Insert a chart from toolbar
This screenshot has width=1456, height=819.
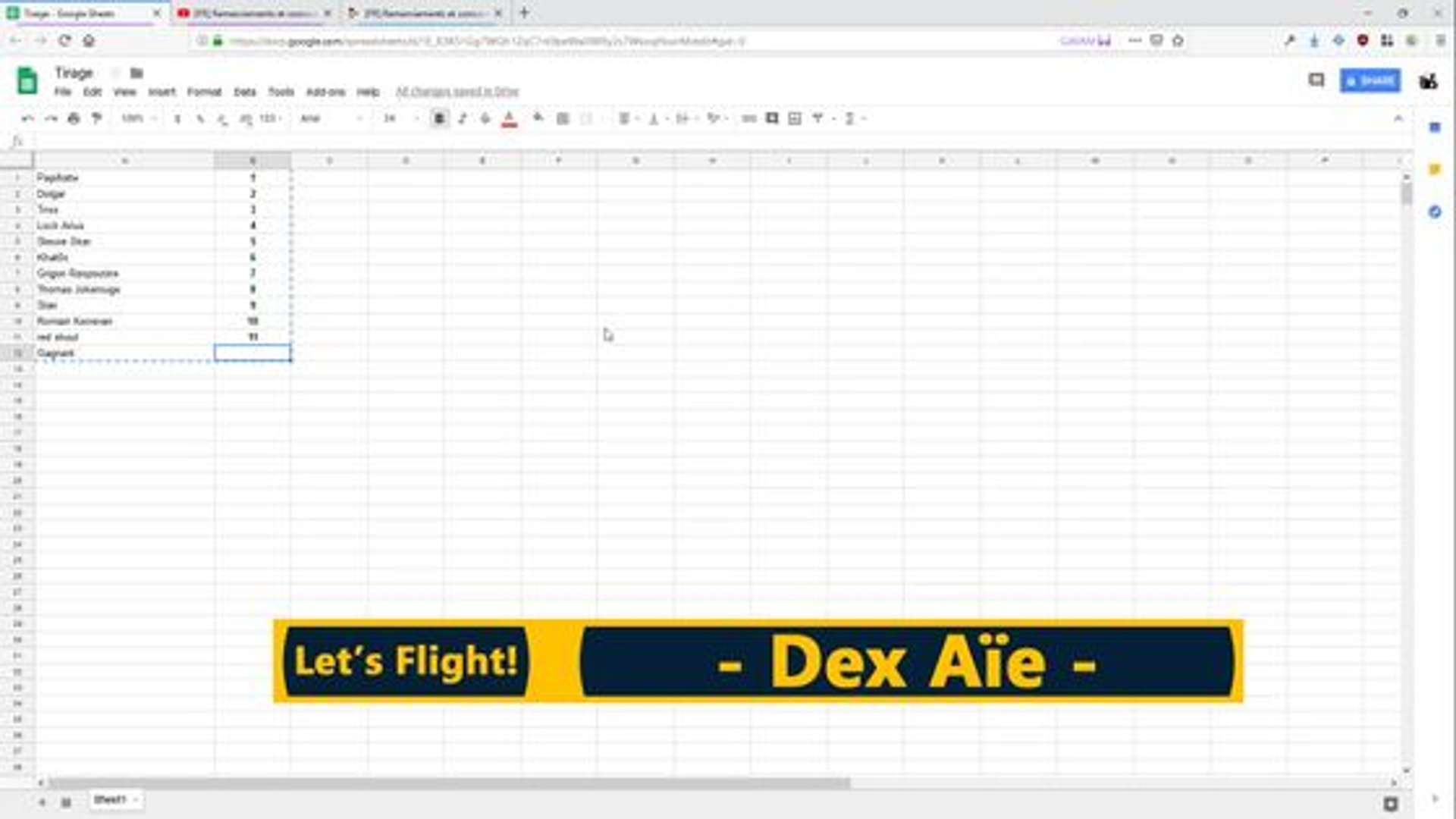tap(795, 118)
